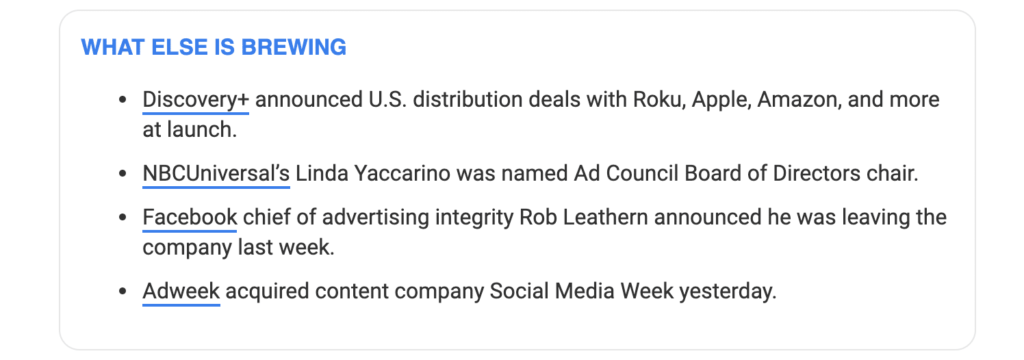Click the words Social Media Week

click(581, 291)
